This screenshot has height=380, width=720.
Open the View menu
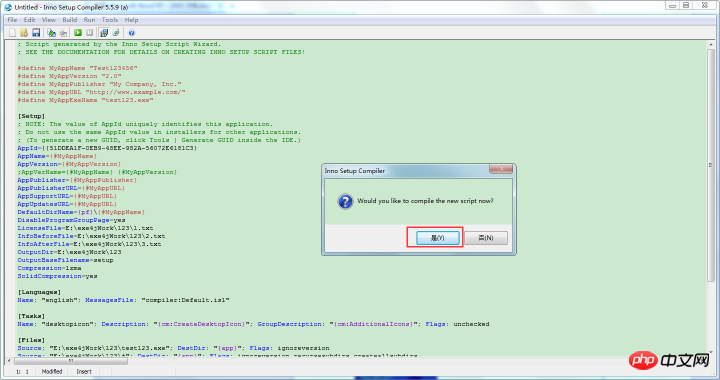coord(49,20)
